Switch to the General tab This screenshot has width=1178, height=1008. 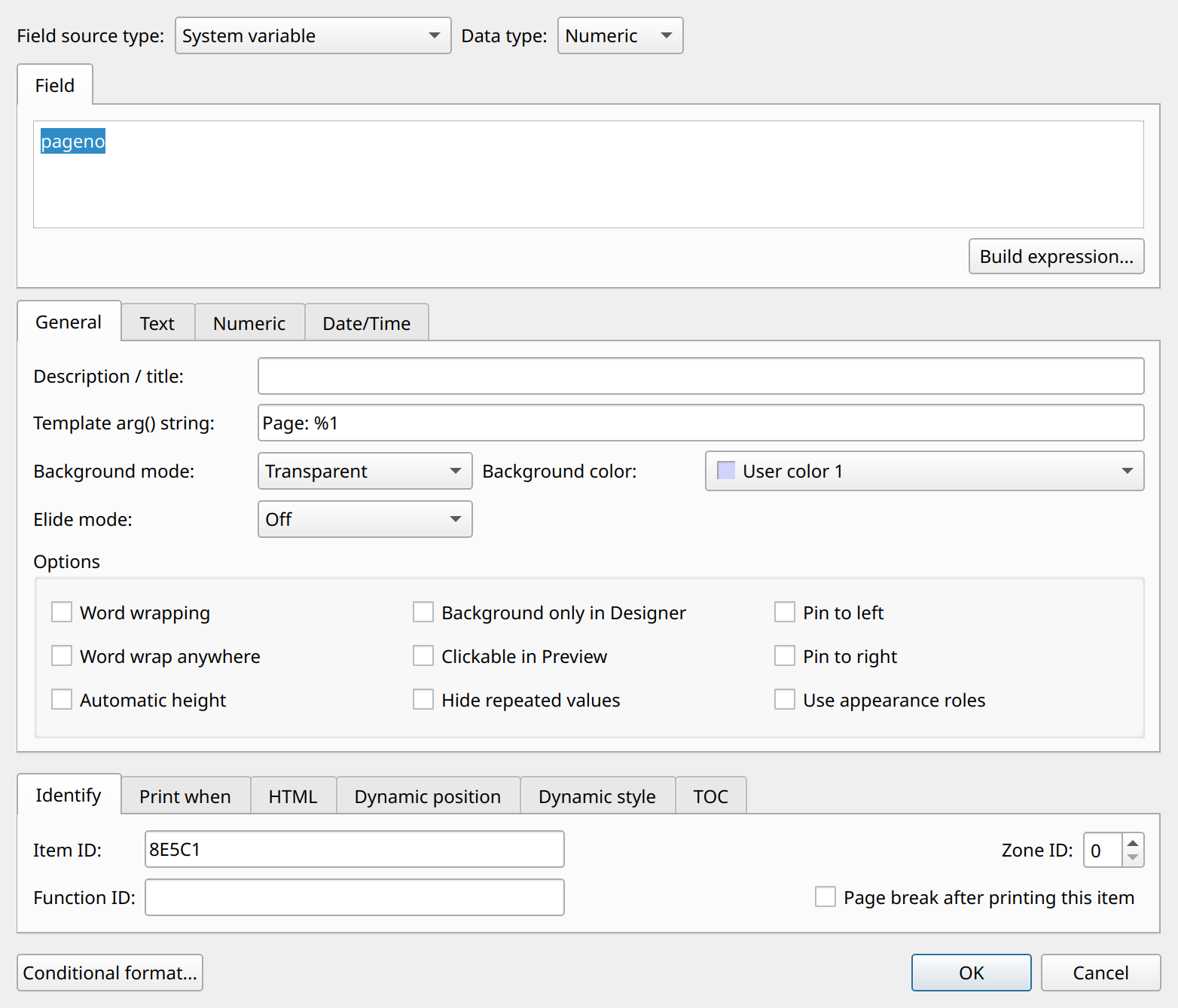pyautogui.click(x=69, y=322)
